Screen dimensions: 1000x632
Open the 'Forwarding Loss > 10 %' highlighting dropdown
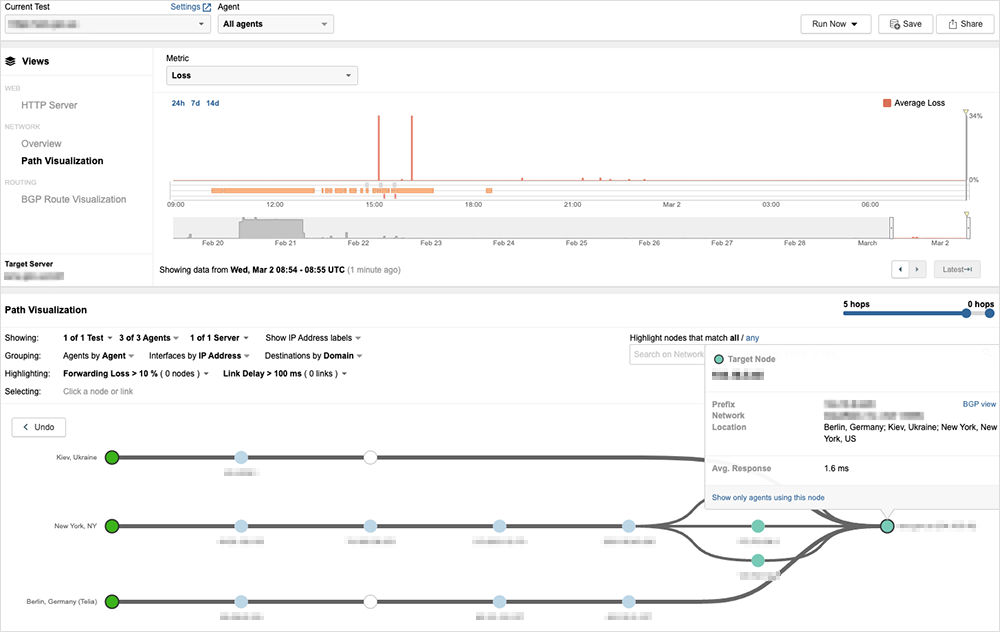point(136,373)
